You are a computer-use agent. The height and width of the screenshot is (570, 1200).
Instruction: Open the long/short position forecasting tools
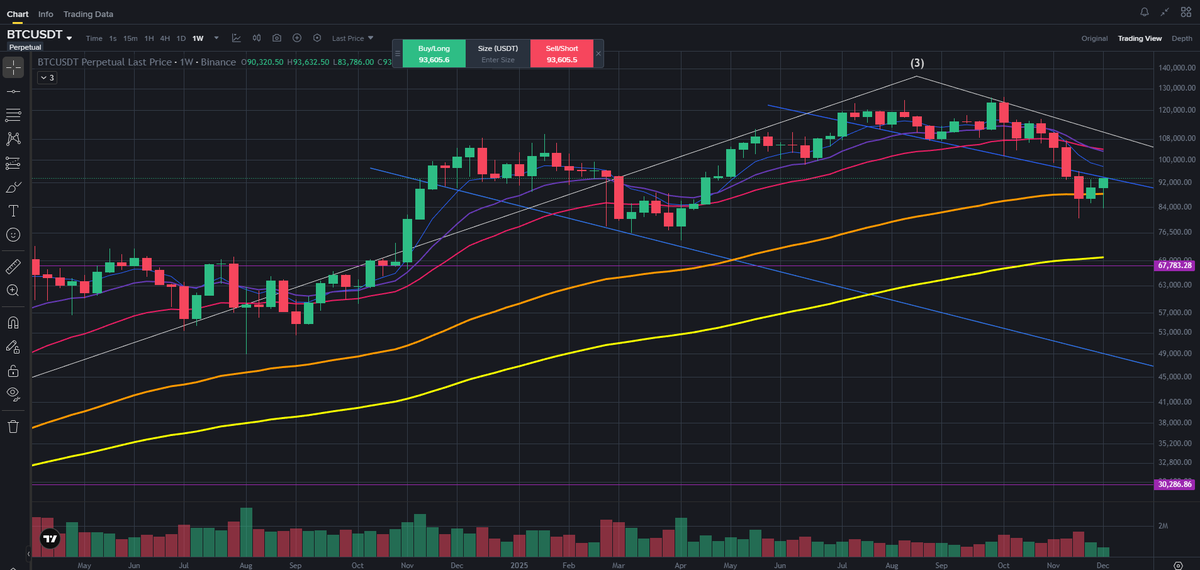(13, 163)
